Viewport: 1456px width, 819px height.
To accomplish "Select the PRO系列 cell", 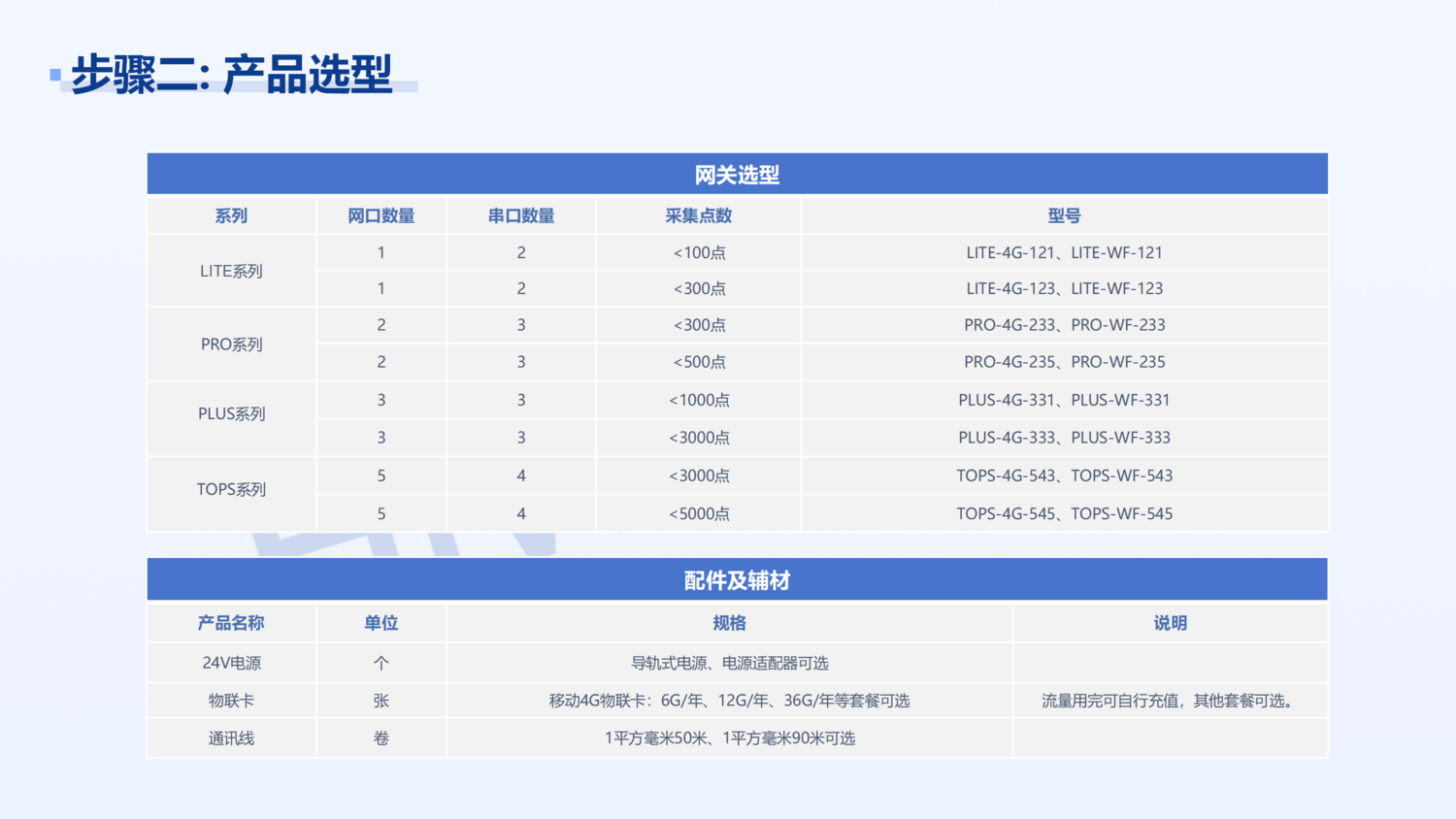I will pos(231,344).
